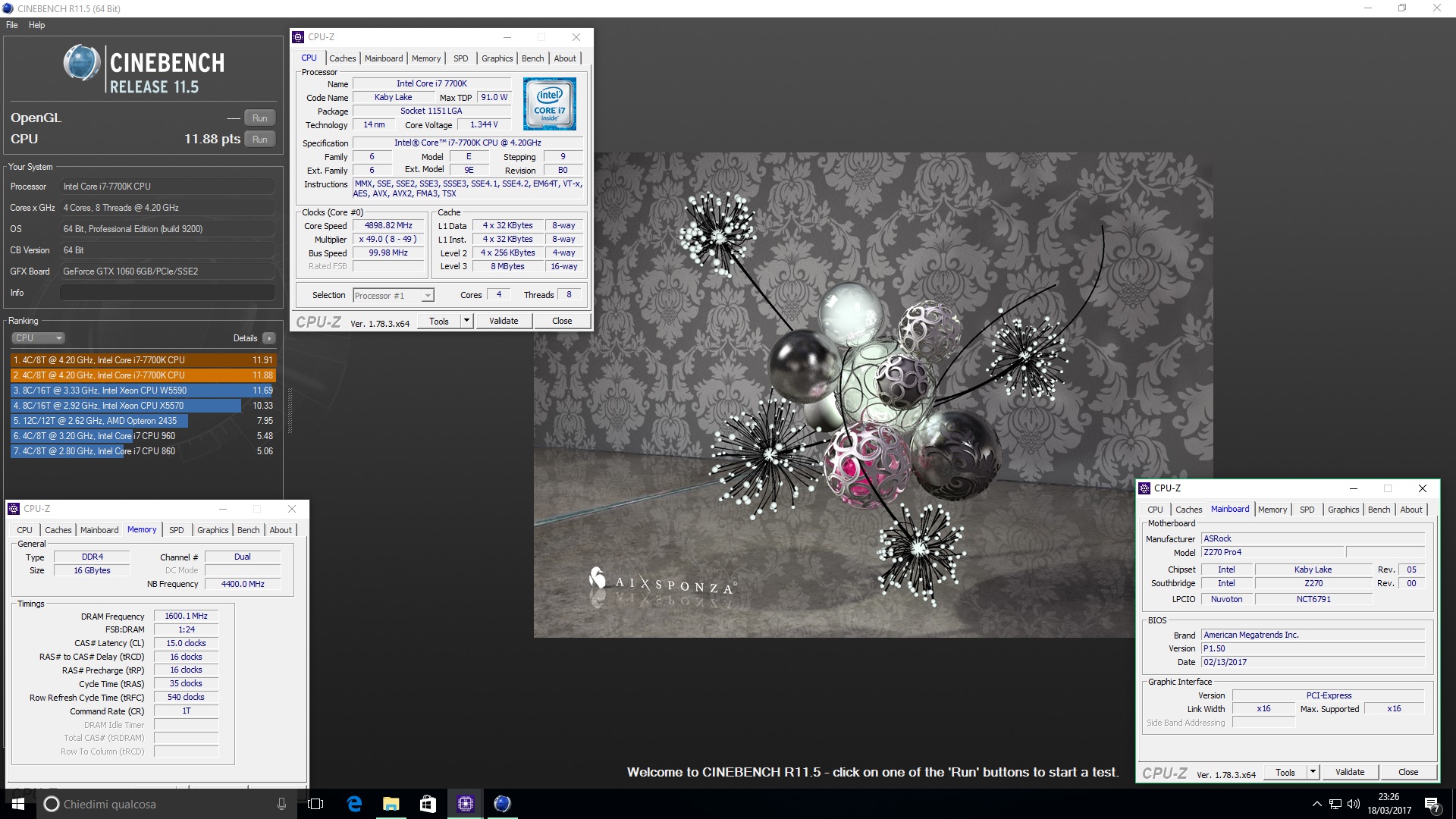
Task: Click Tools button in Mainboard CPU-Z window
Action: tap(1285, 773)
